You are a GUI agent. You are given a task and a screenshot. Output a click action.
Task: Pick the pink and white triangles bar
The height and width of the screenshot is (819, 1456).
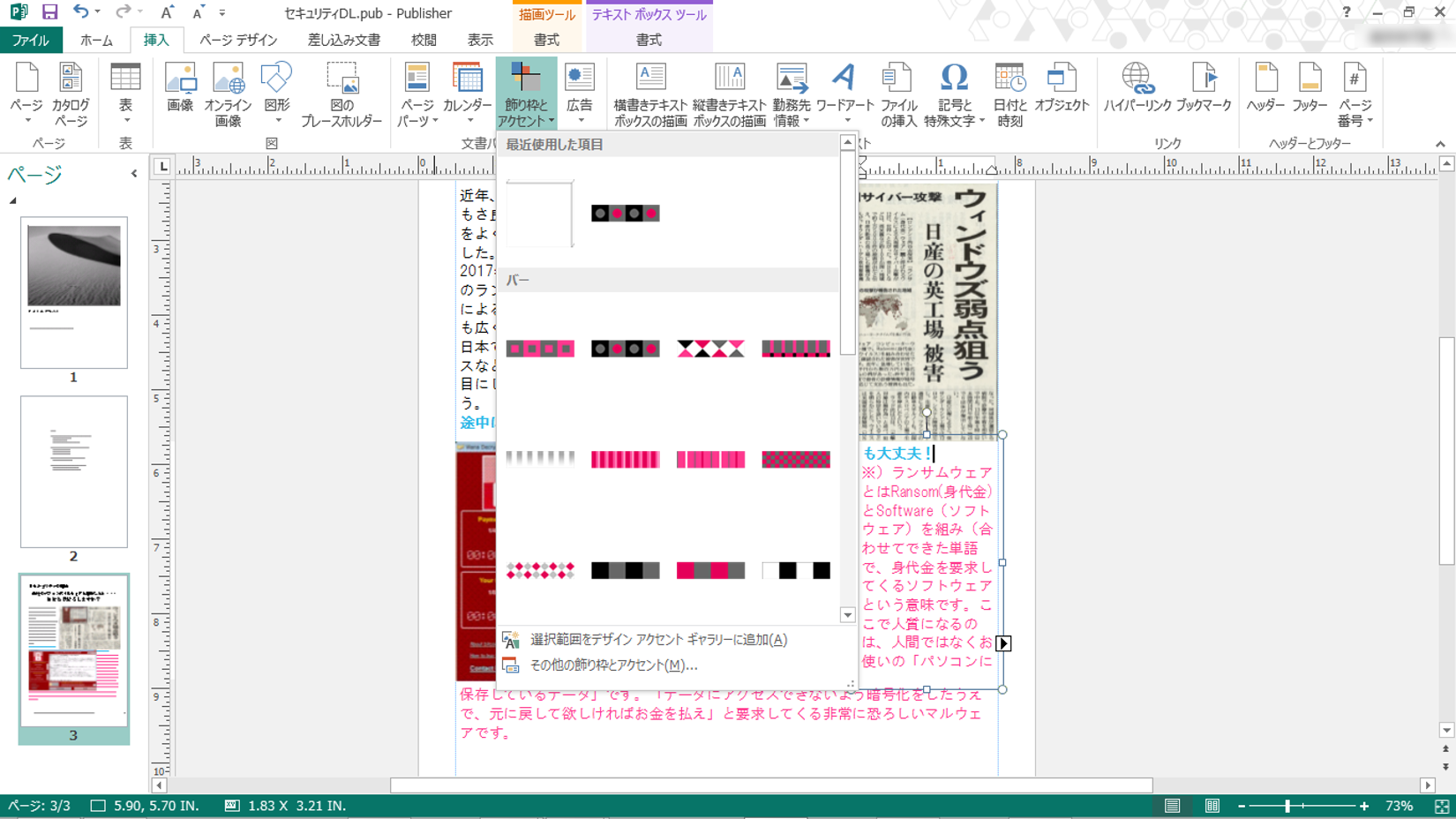(710, 349)
